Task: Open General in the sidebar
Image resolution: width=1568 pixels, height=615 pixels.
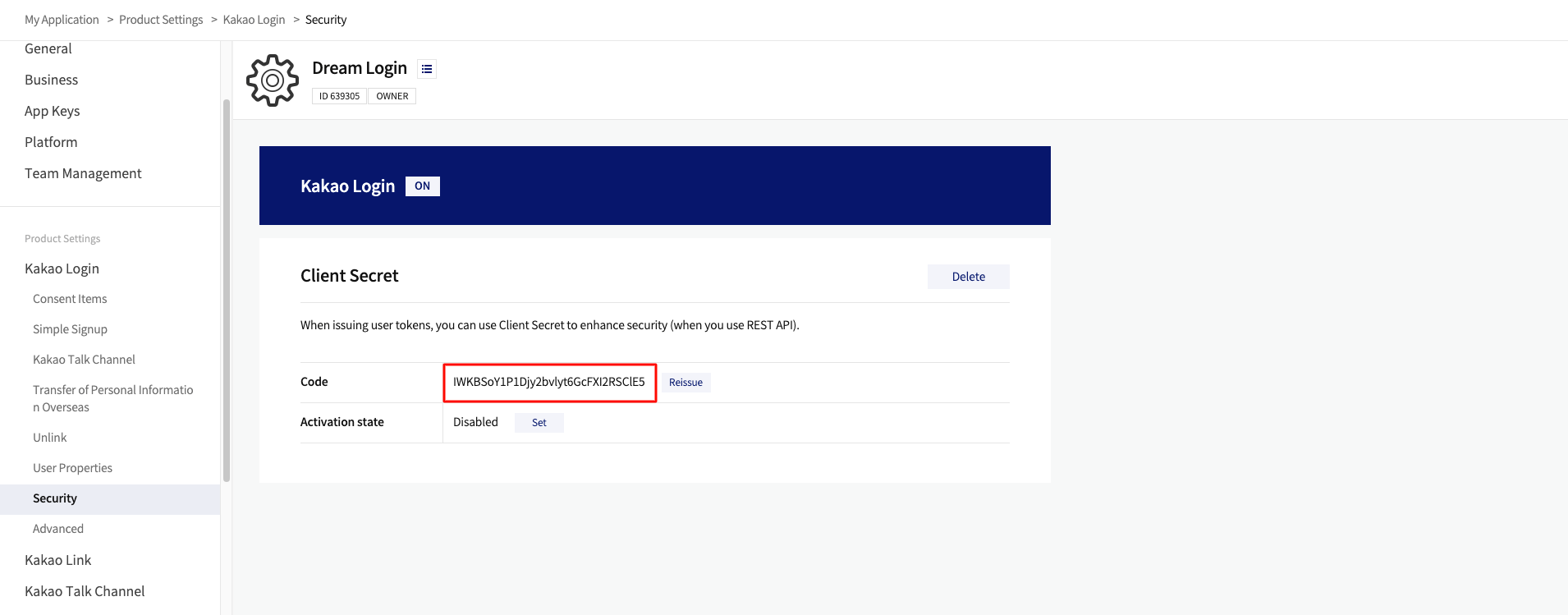Action: (x=48, y=48)
